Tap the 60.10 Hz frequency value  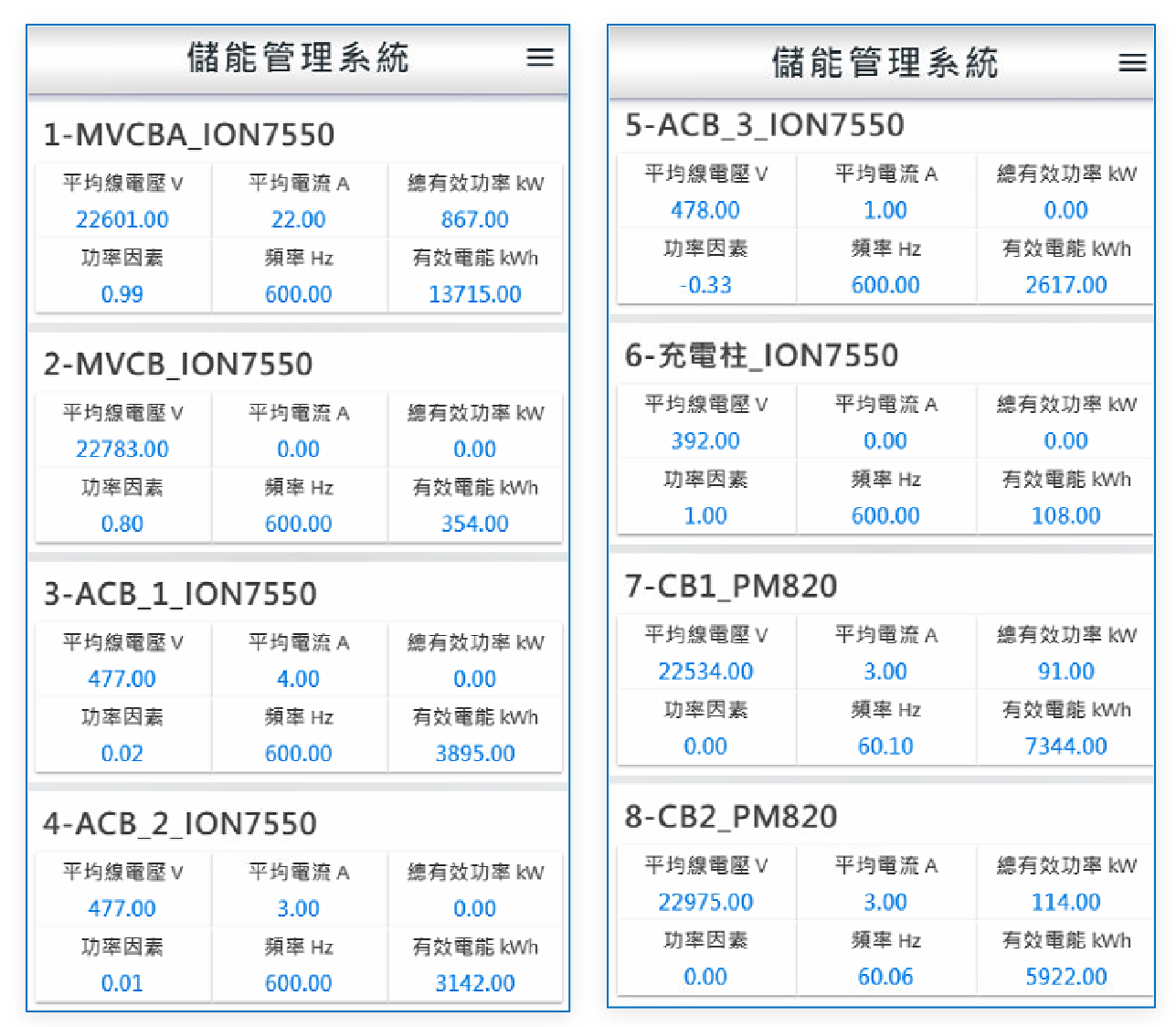coord(885,746)
